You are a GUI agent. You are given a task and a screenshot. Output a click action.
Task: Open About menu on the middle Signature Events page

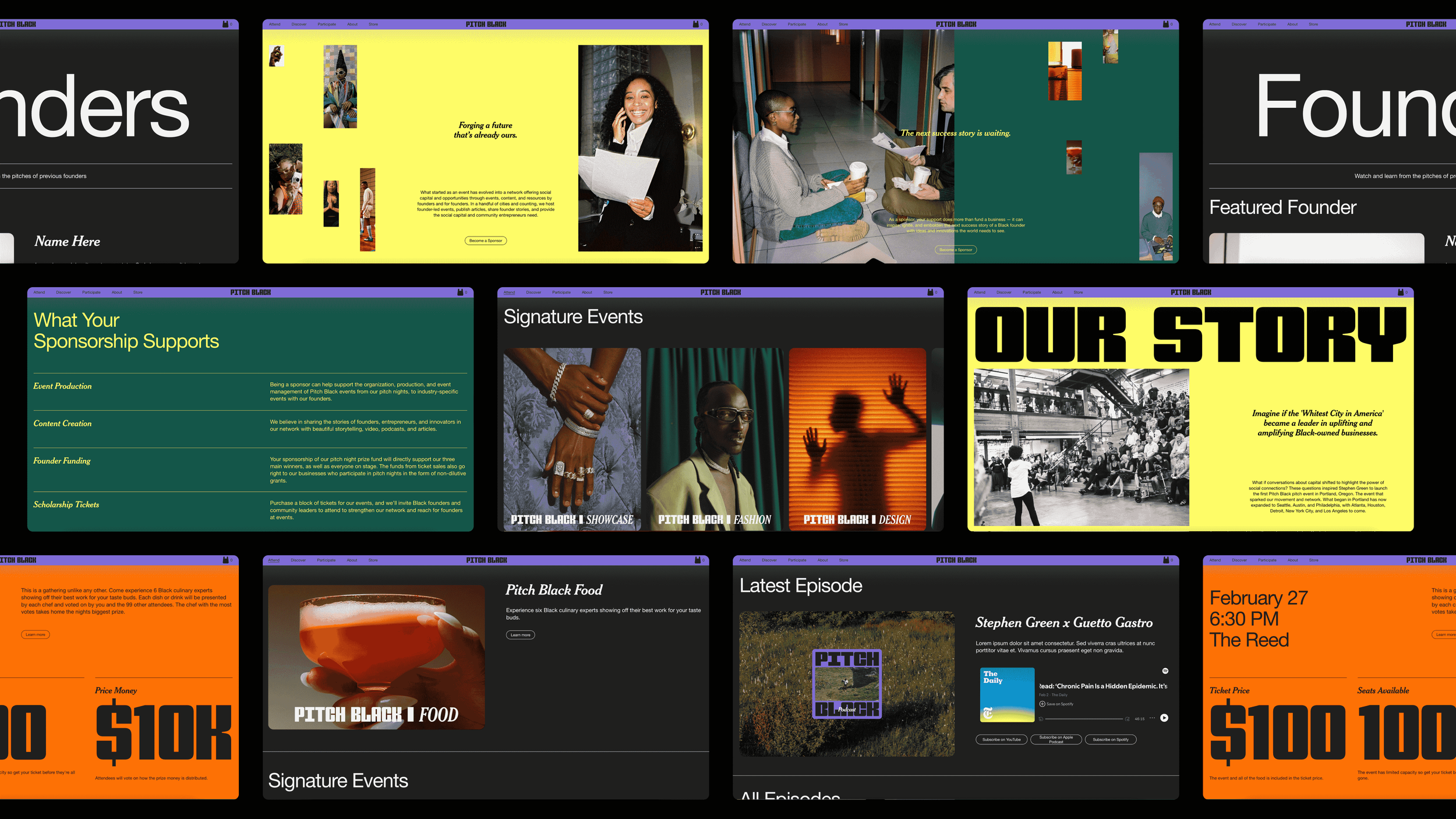click(x=586, y=292)
